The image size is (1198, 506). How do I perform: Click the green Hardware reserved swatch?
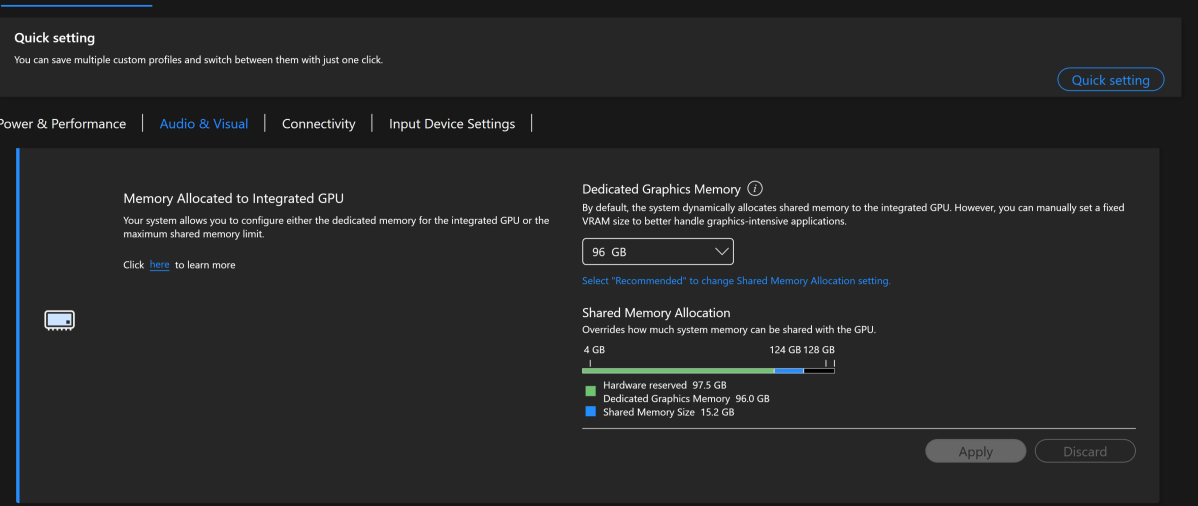[591, 391]
